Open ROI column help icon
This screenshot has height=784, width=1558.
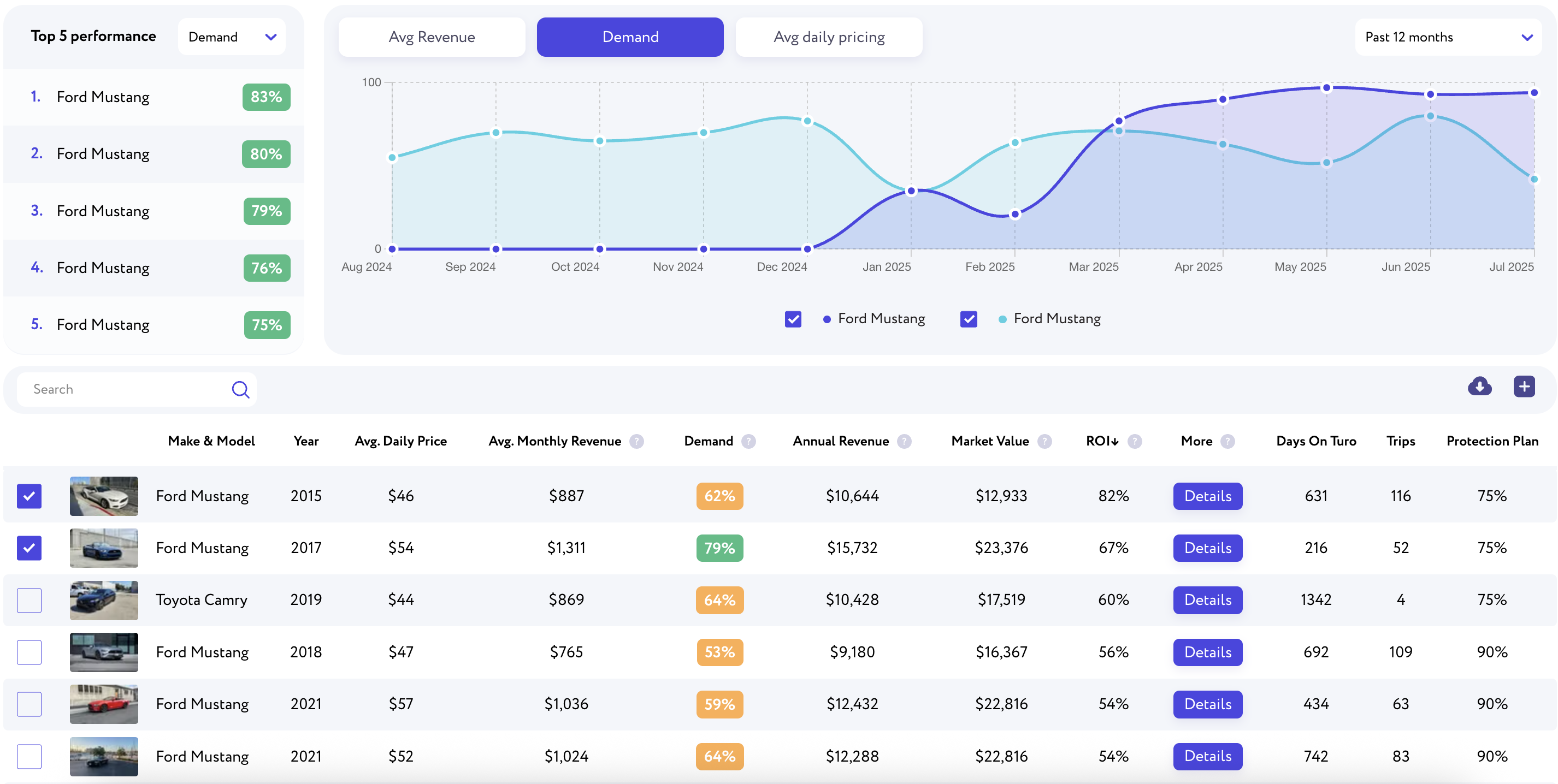[x=1135, y=441]
